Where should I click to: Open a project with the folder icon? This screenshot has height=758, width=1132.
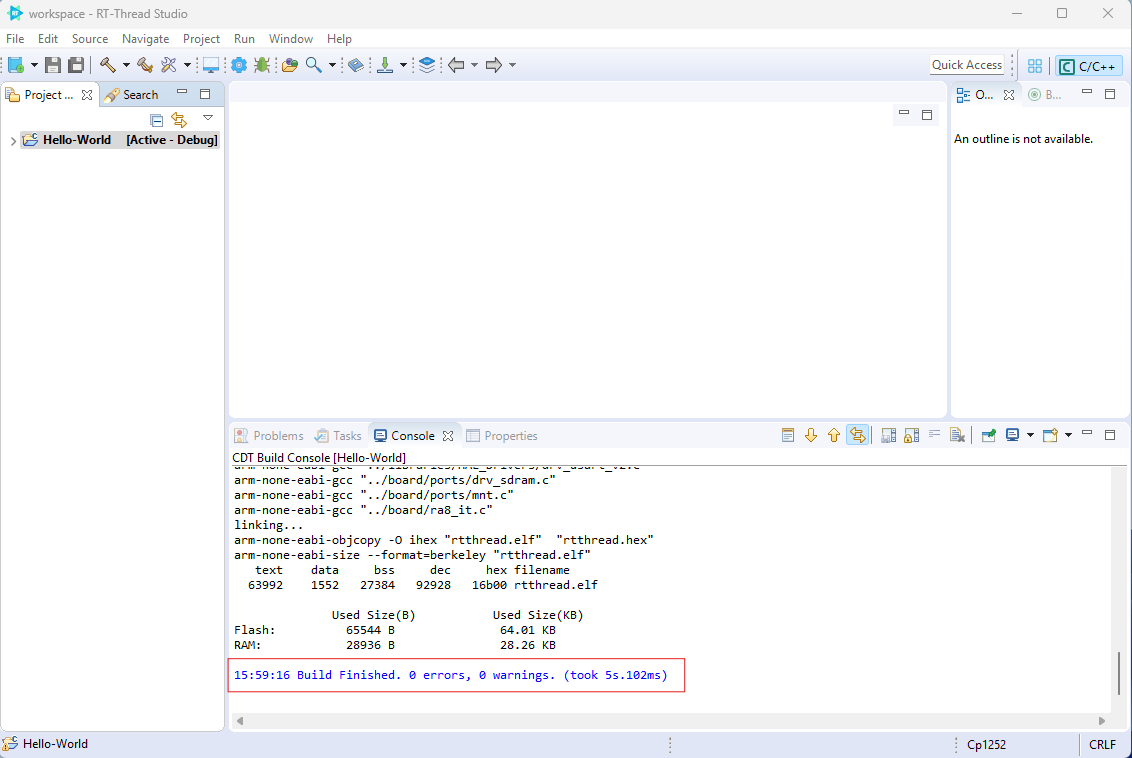[289, 64]
